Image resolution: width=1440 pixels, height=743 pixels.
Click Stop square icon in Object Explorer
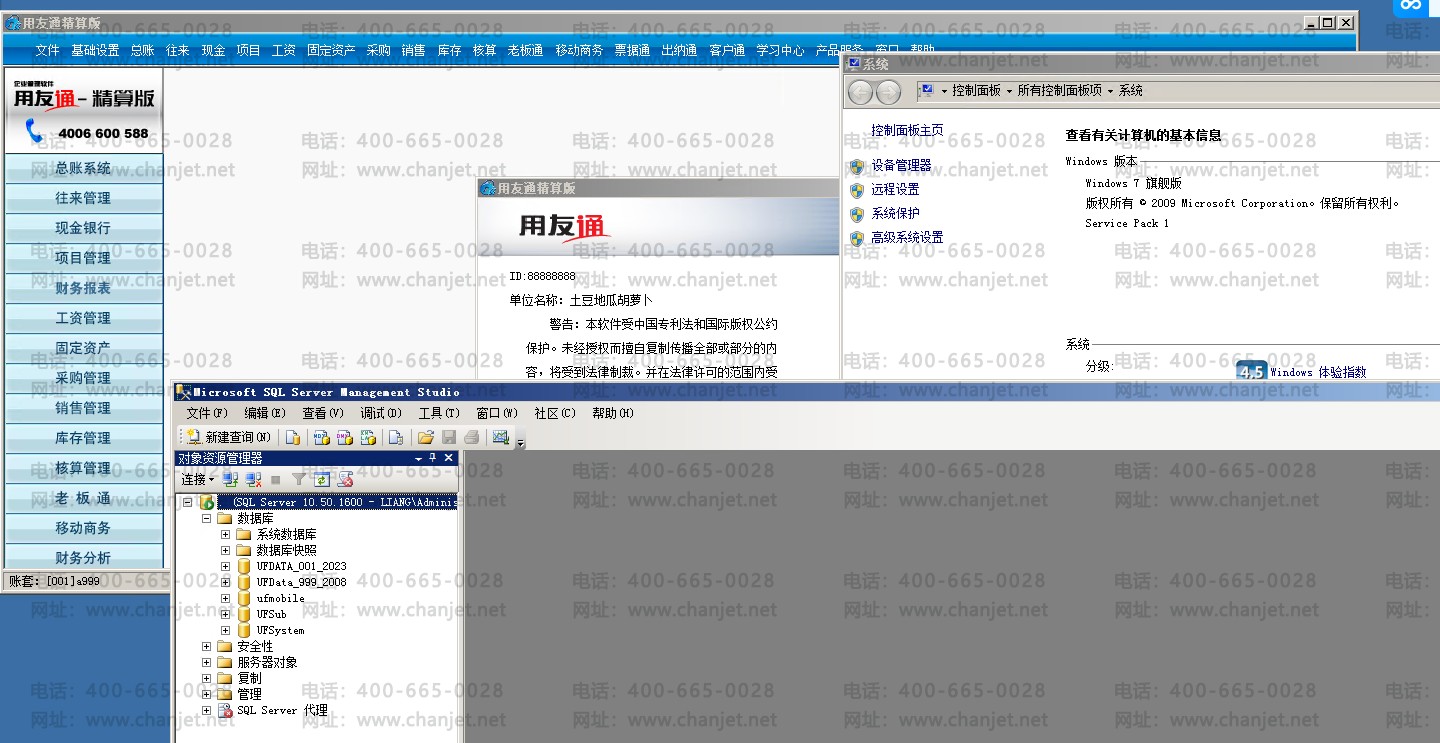(276, 480)
